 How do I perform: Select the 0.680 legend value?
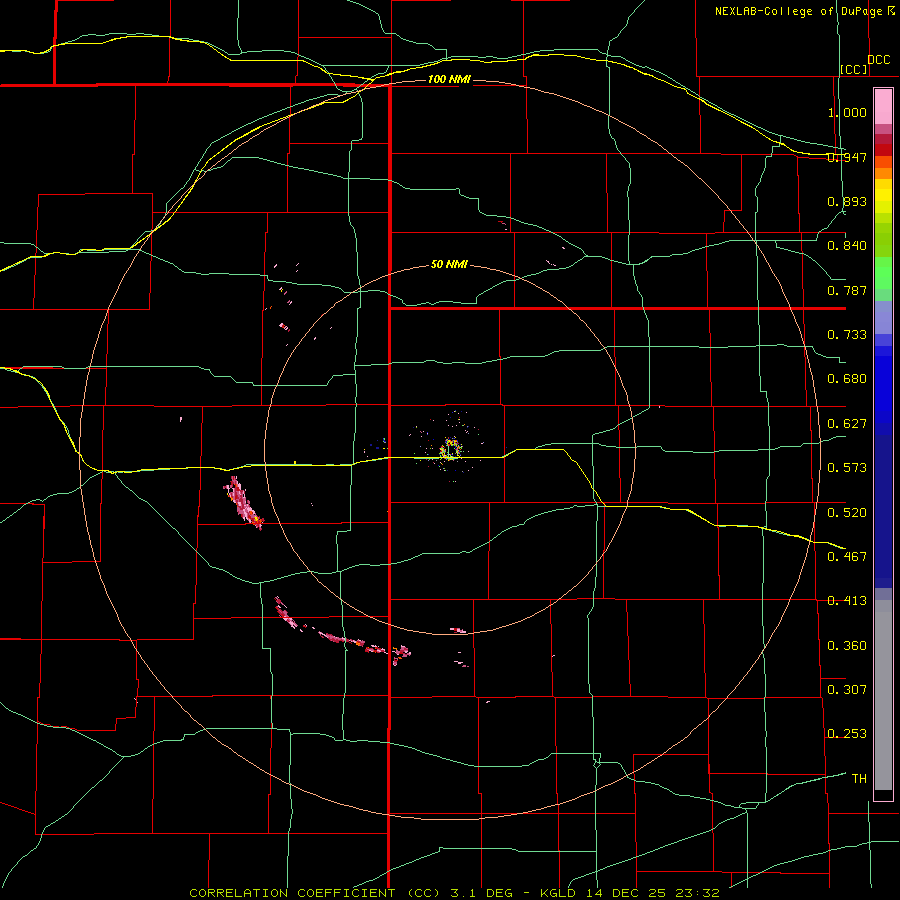tap(847, 379)
